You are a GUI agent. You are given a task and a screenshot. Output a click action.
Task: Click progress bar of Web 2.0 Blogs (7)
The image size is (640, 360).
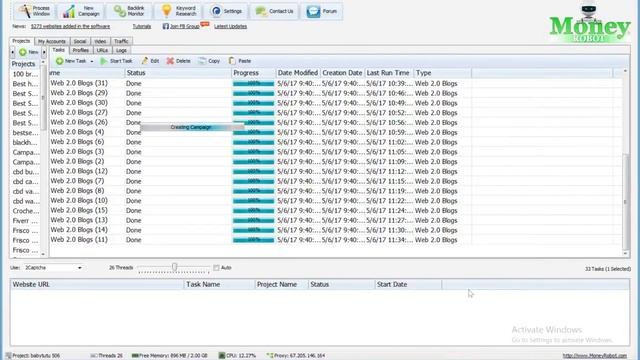click(253, 181)
